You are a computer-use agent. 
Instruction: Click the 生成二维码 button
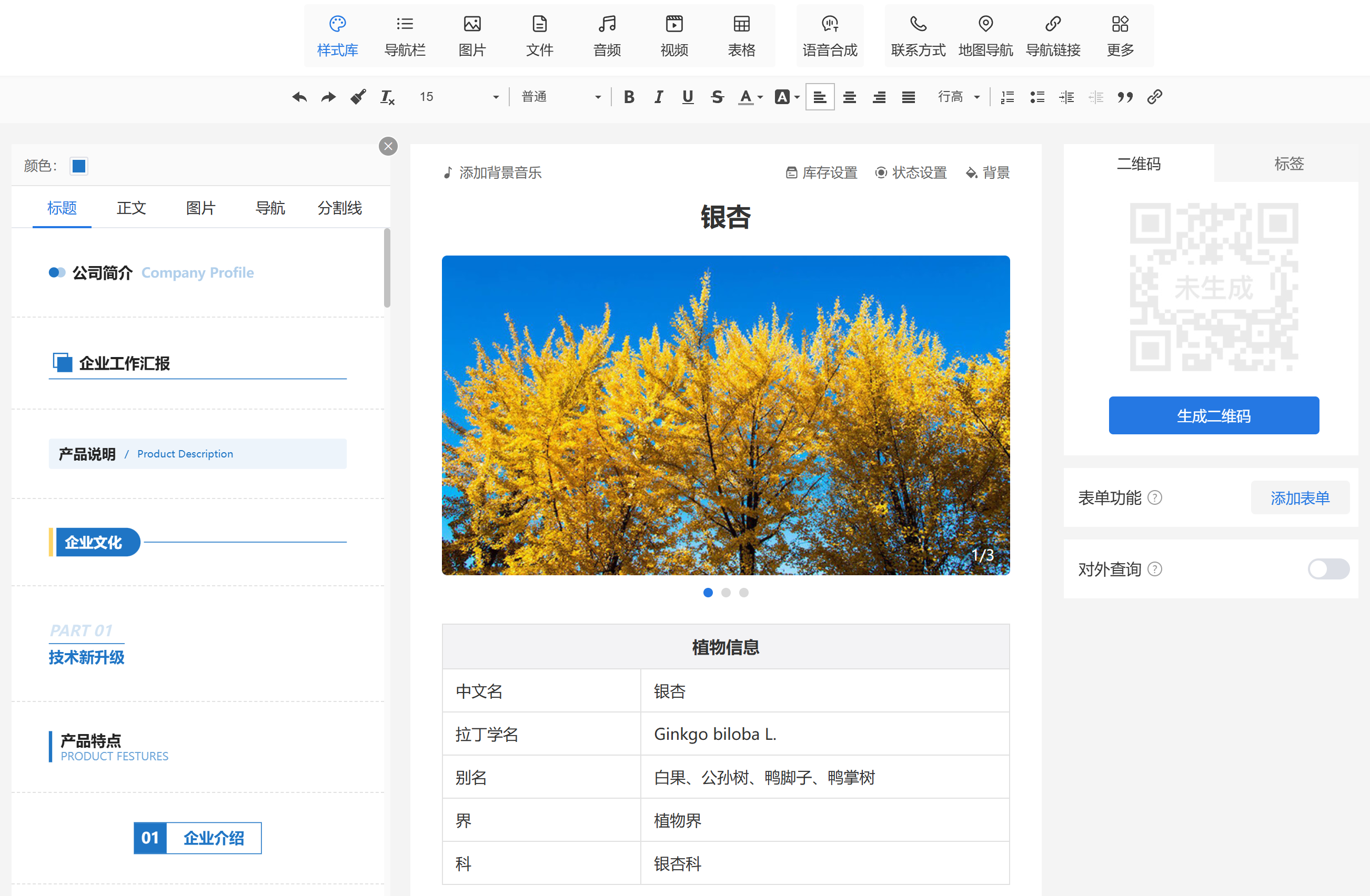coord(1214,415)
